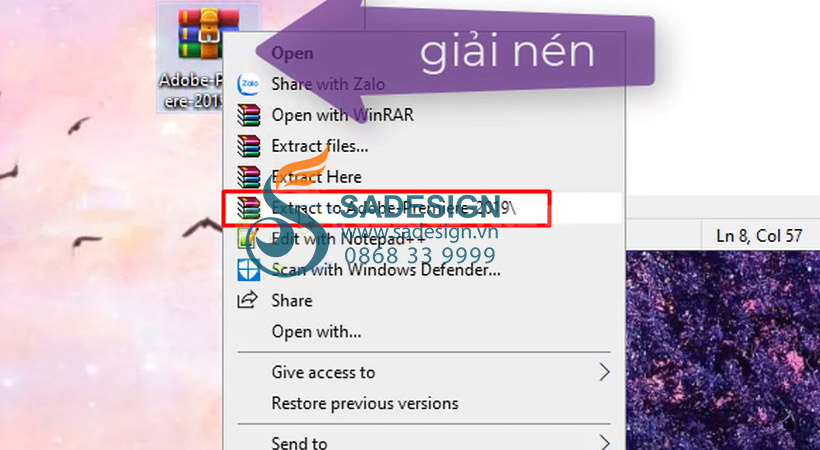This screenshot has height=450, width=820.
Task: Expand the Send to submenu arrow
Action: 604,443
